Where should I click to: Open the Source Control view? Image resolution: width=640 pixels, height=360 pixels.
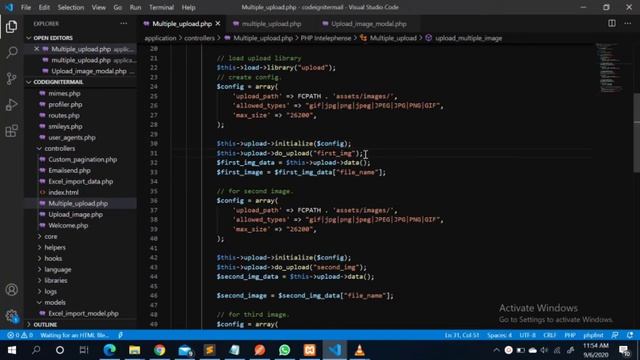11,78
